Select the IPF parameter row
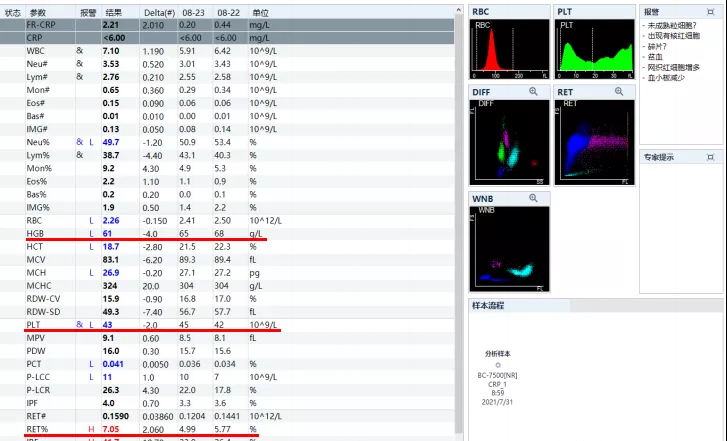Viewport: 727px width, 441px height. click(x=227, y=403)
